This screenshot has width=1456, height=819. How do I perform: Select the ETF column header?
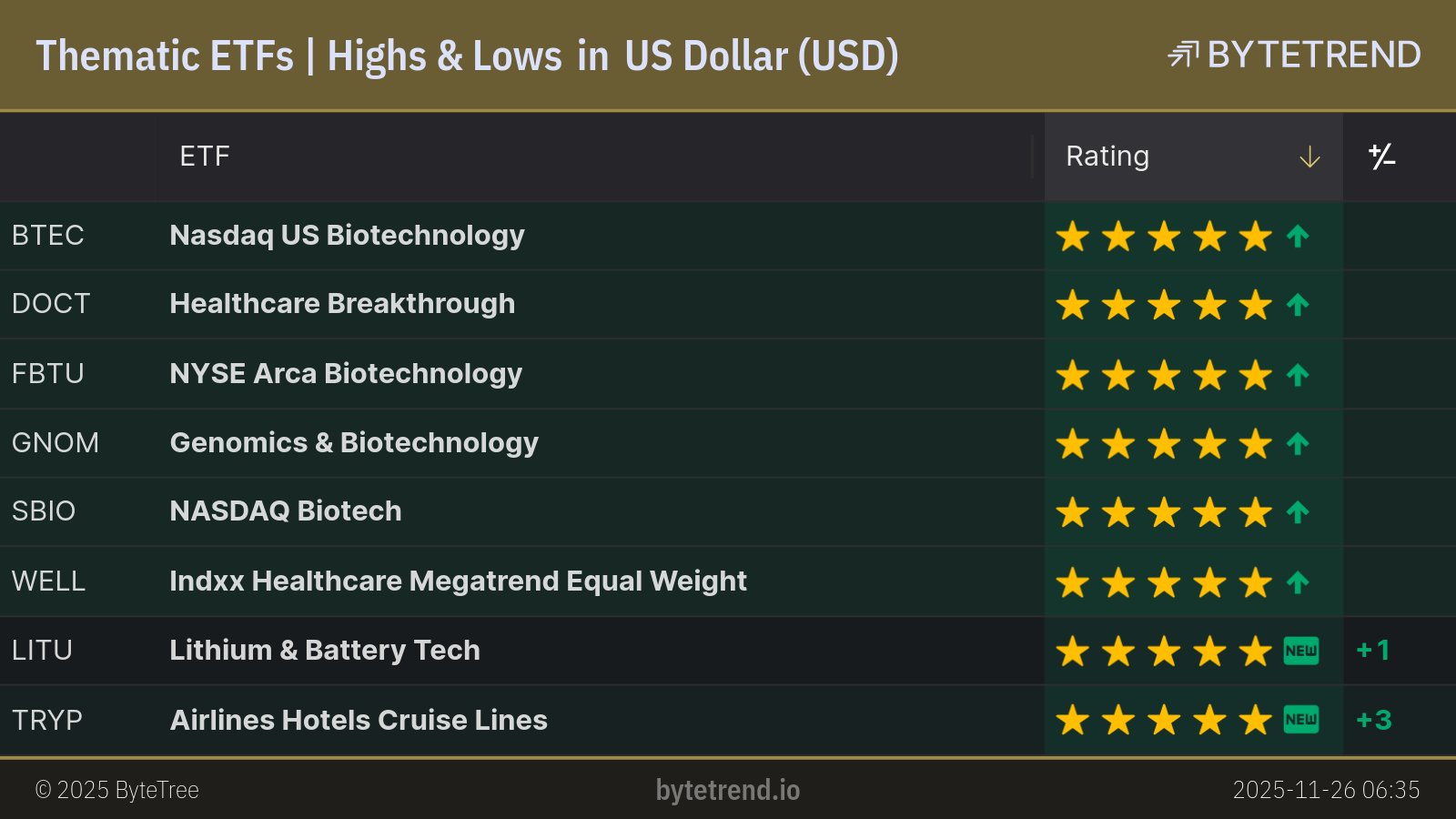click(x=205, y=157)
